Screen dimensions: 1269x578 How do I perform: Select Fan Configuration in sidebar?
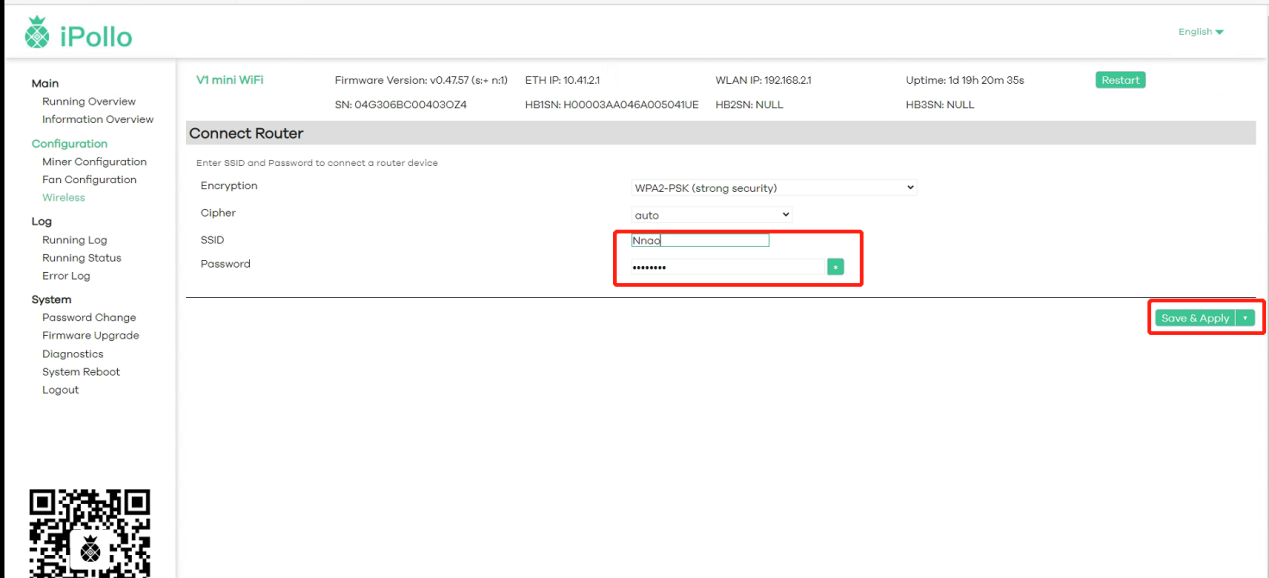89,180
